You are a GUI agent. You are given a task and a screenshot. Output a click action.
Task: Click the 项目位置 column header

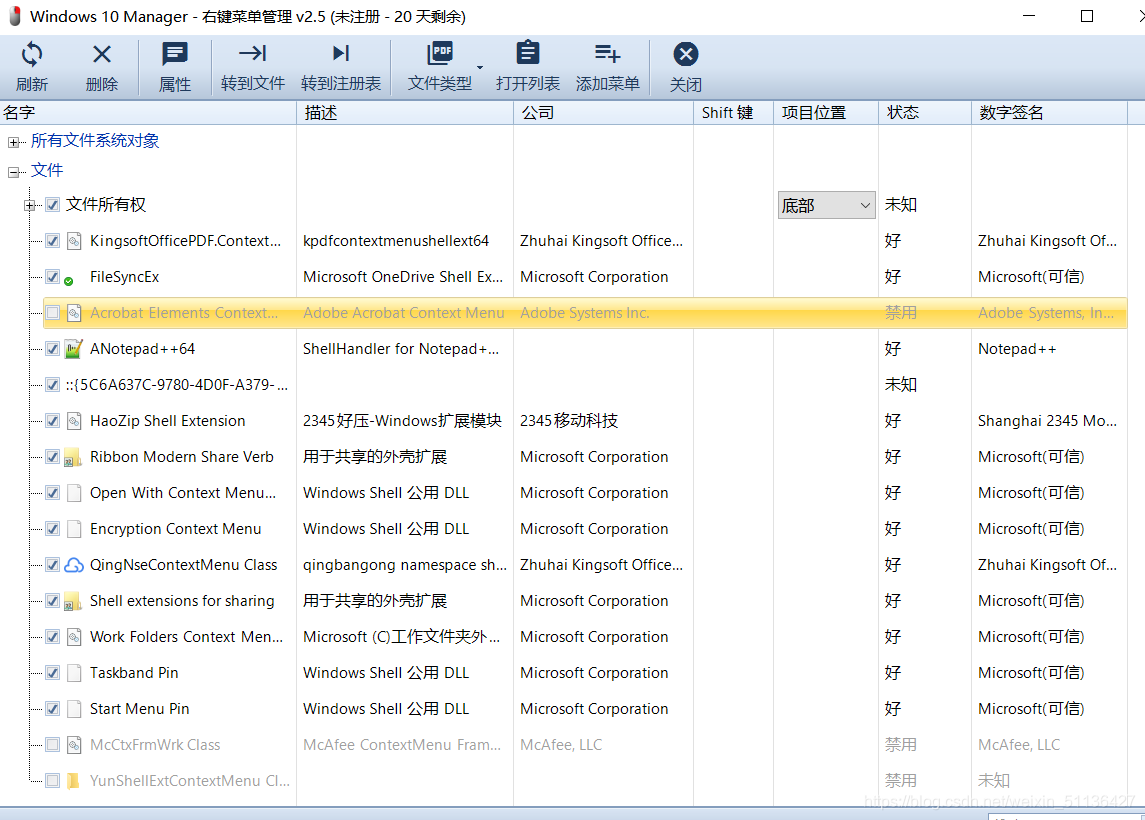click(826, 112)
